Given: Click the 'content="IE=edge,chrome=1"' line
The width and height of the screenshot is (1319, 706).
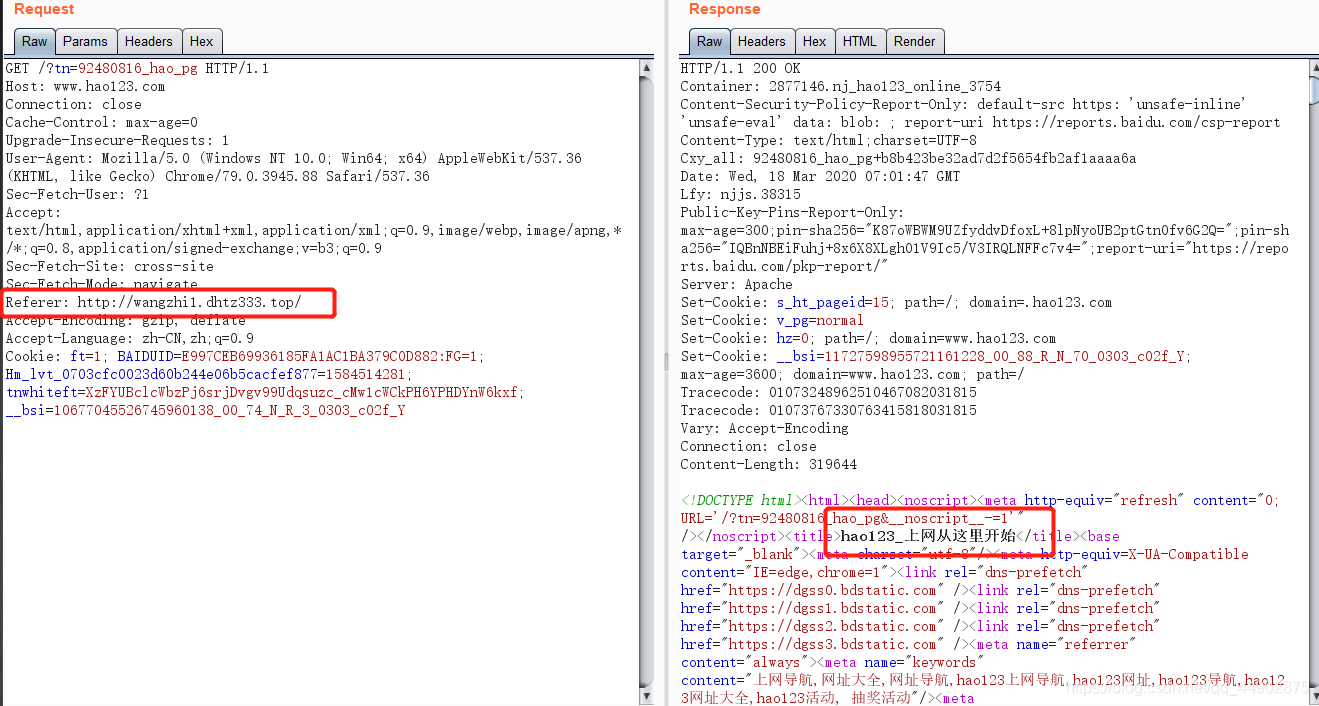Looking at the screenshot, I should click(882, 572).
